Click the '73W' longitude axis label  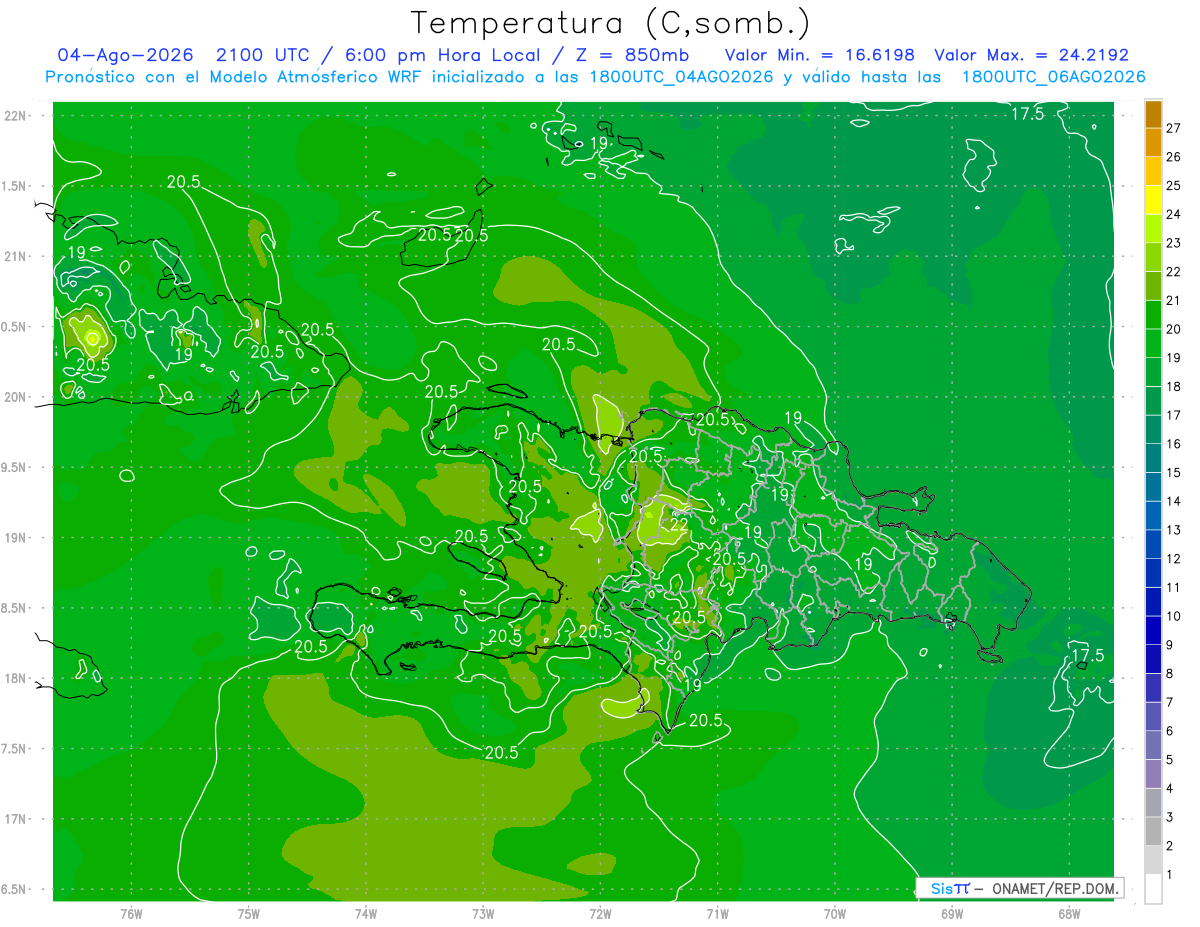pos(483,913)
